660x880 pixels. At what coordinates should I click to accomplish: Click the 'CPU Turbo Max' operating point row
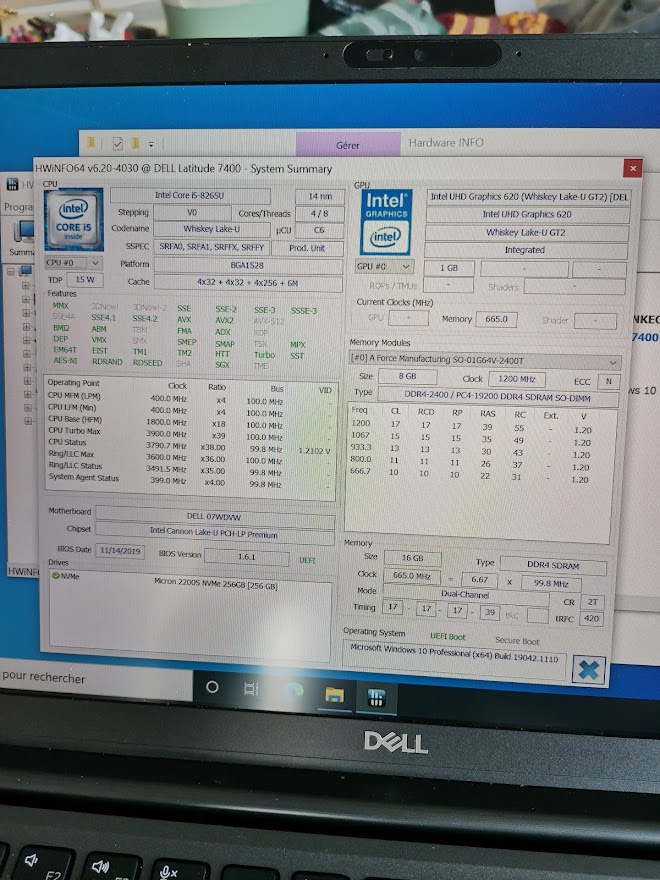coord(190,433)
